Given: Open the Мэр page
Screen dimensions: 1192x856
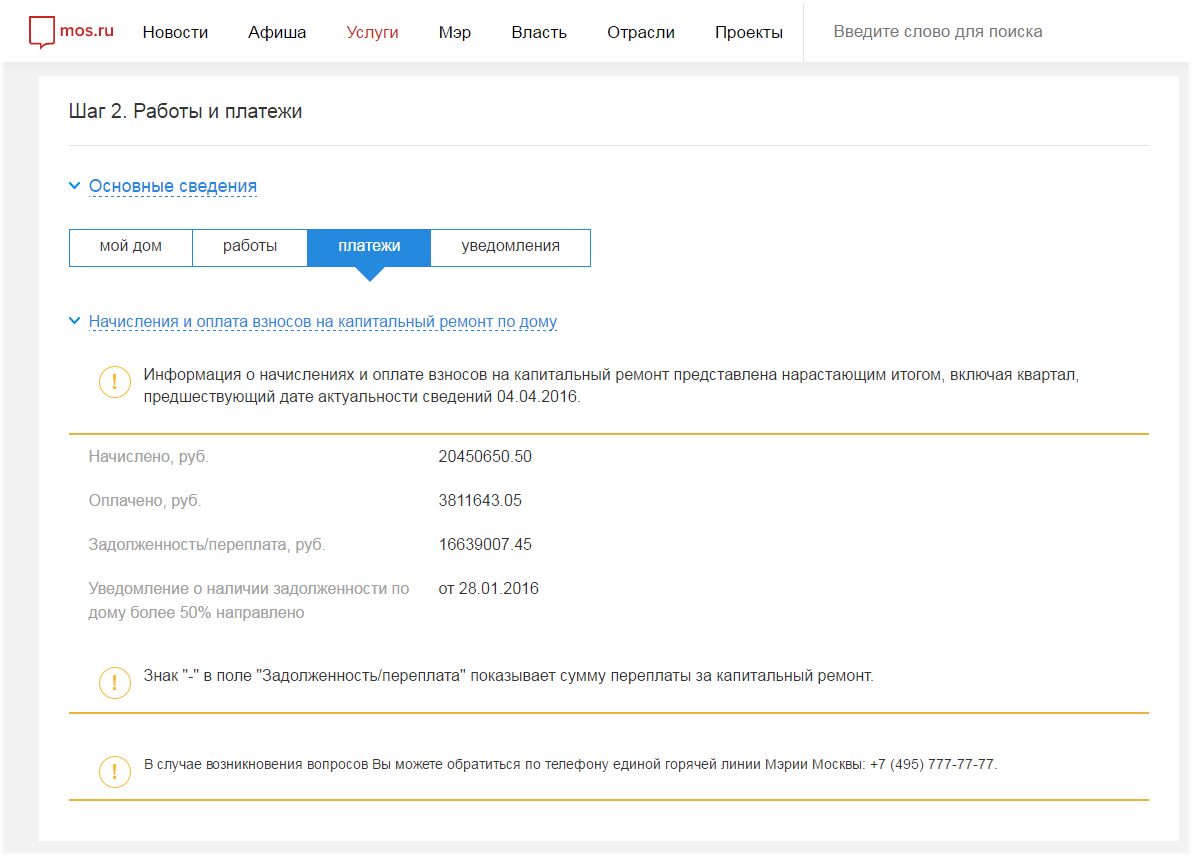Looking at the screenshot, I should pyautogui.click(x=454, y=32).
